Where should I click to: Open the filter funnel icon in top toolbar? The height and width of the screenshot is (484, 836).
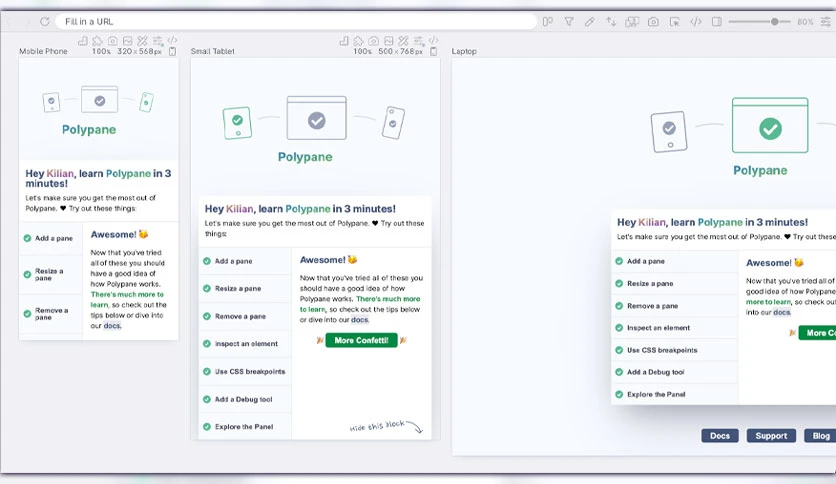click(569, 22)
